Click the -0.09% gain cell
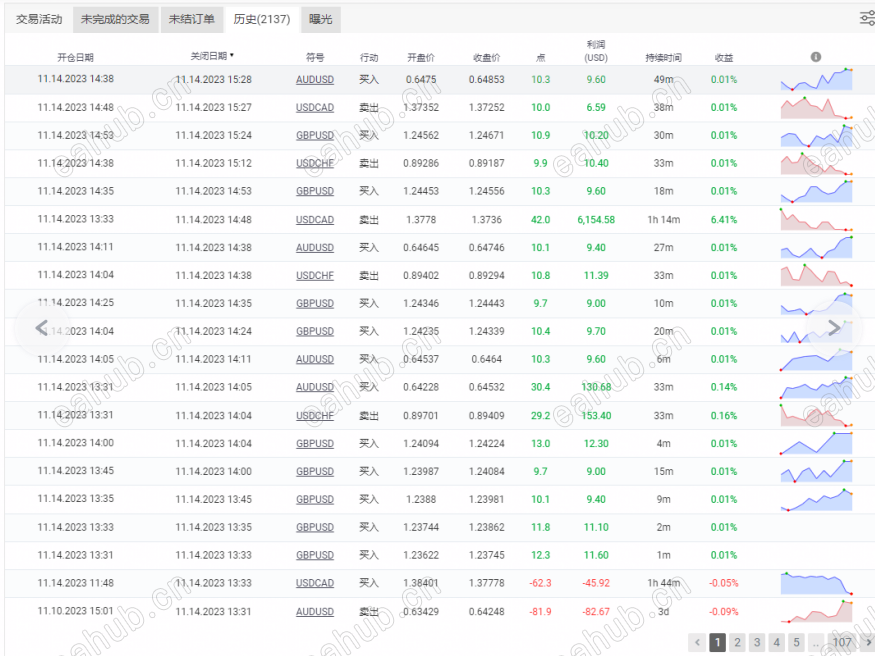The height and width of the screenshot is (656, 875). (724, 612)
